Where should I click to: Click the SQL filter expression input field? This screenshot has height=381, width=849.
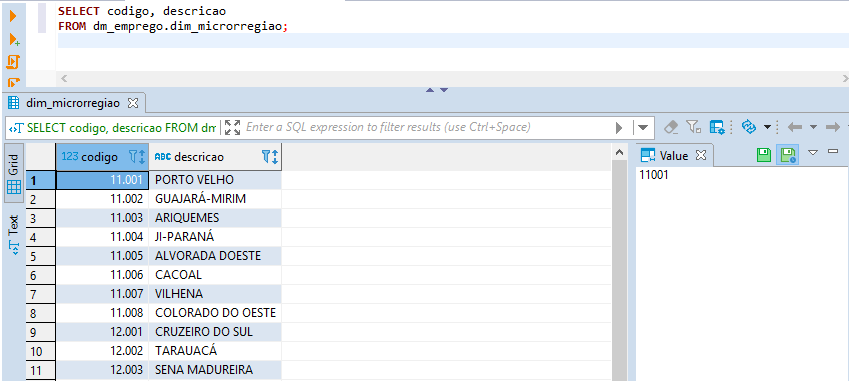(x=427, y=128)
